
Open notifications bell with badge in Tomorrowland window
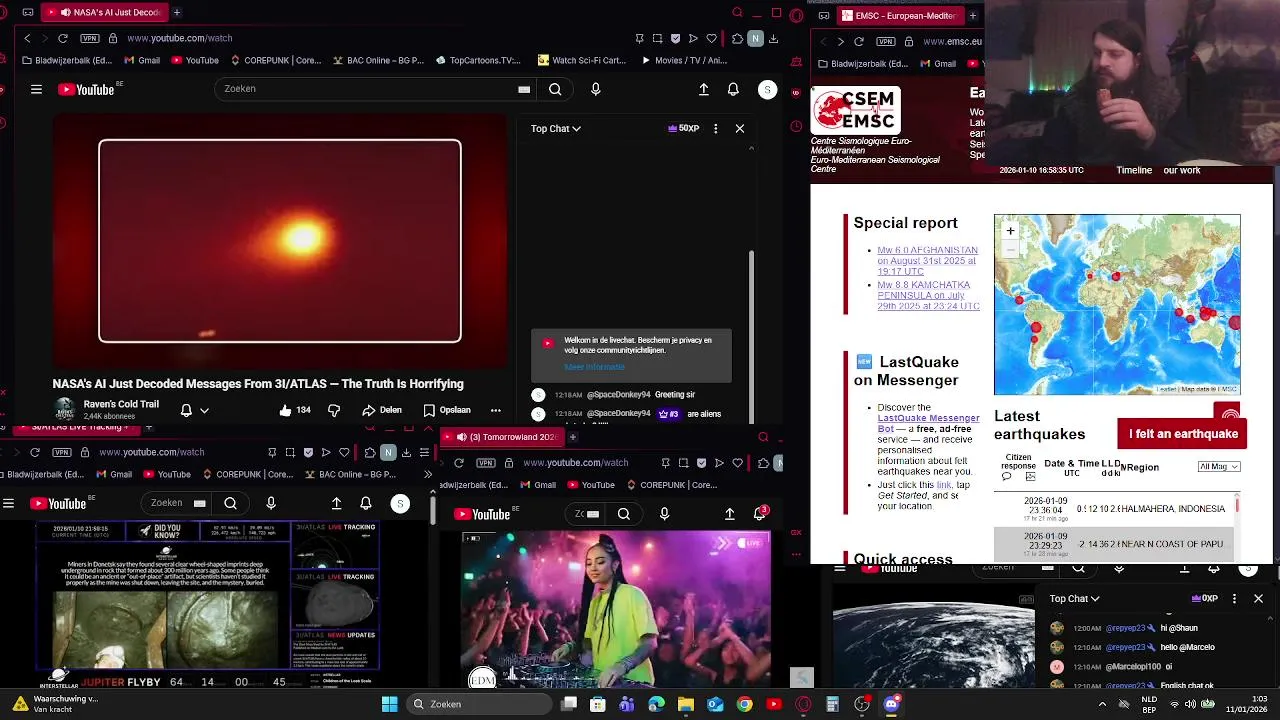coord(760,513)
